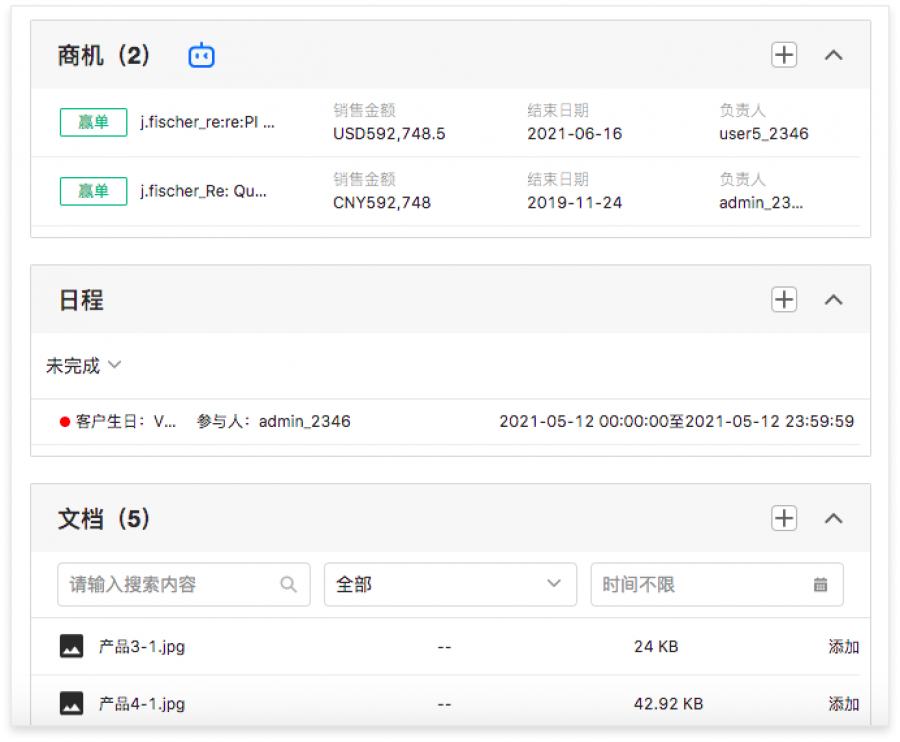900x742 pixels.
Task: Add a new 日程 with plus icon
Action: (784, 299)
